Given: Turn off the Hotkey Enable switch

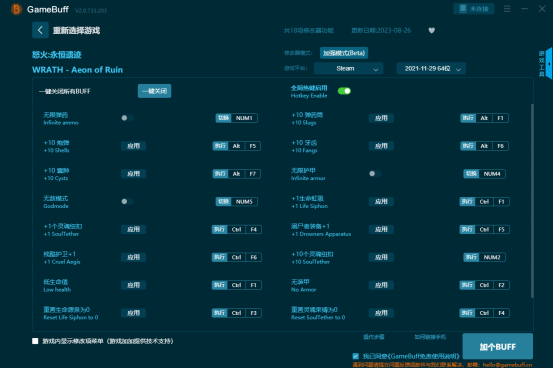Looking at the screenshot, I should click(x=344, y=91).
